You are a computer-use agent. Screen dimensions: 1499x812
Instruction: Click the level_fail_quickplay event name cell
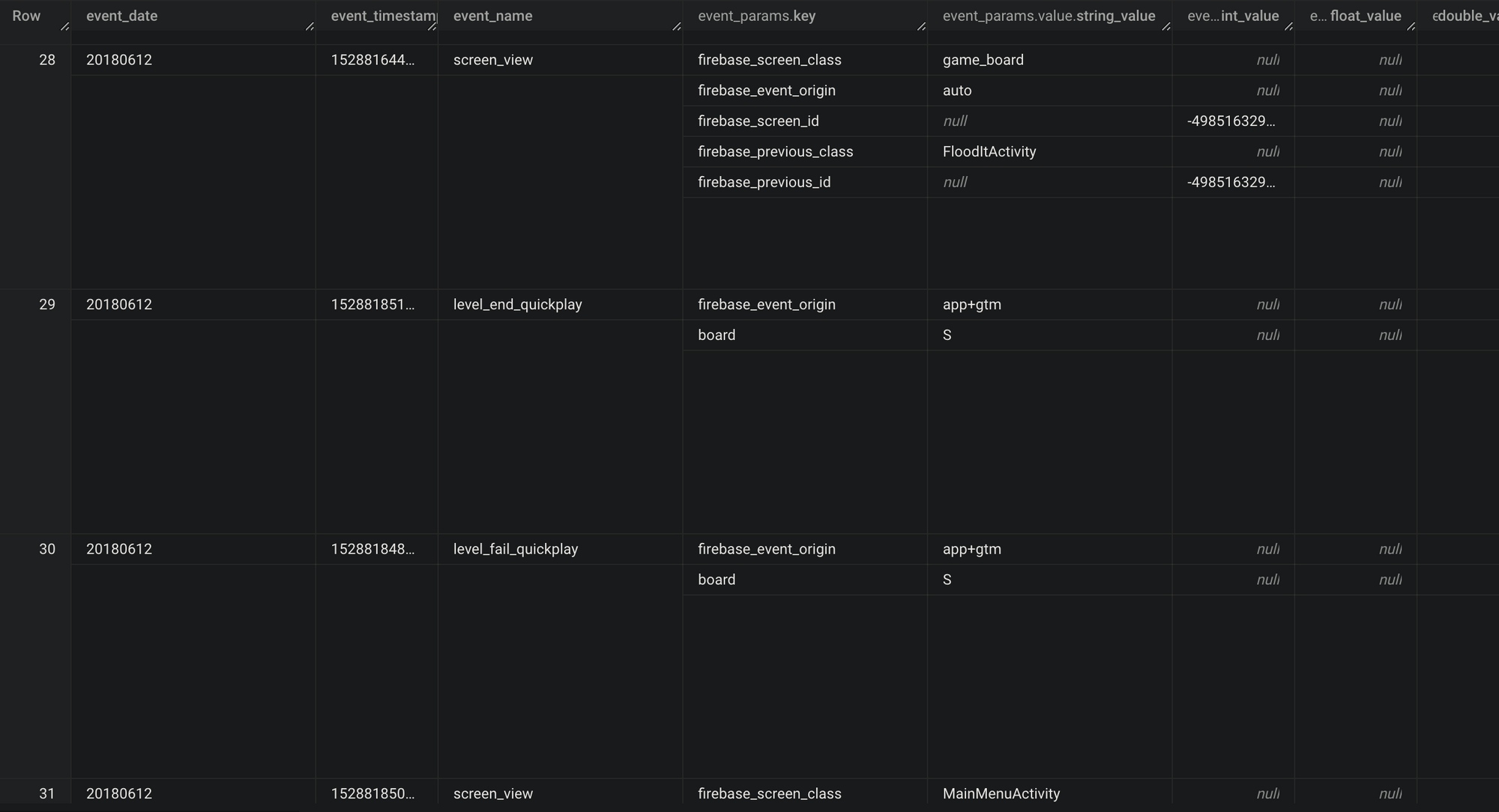[561, 549]
